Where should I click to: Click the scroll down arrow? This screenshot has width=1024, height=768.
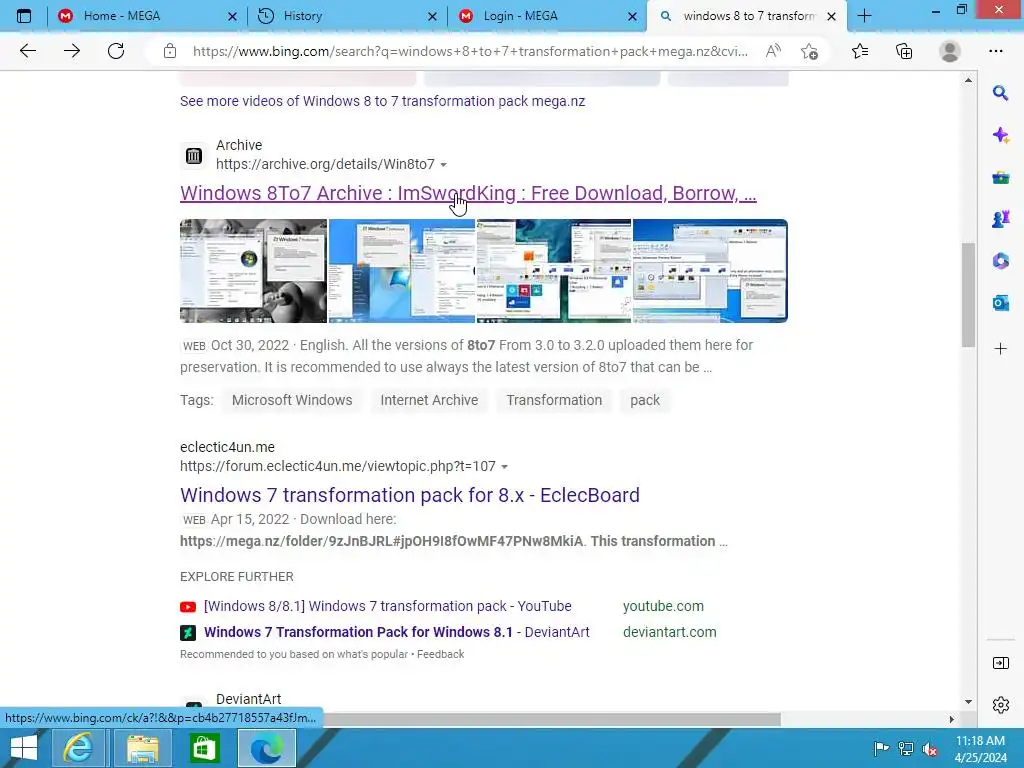[968, 702]
